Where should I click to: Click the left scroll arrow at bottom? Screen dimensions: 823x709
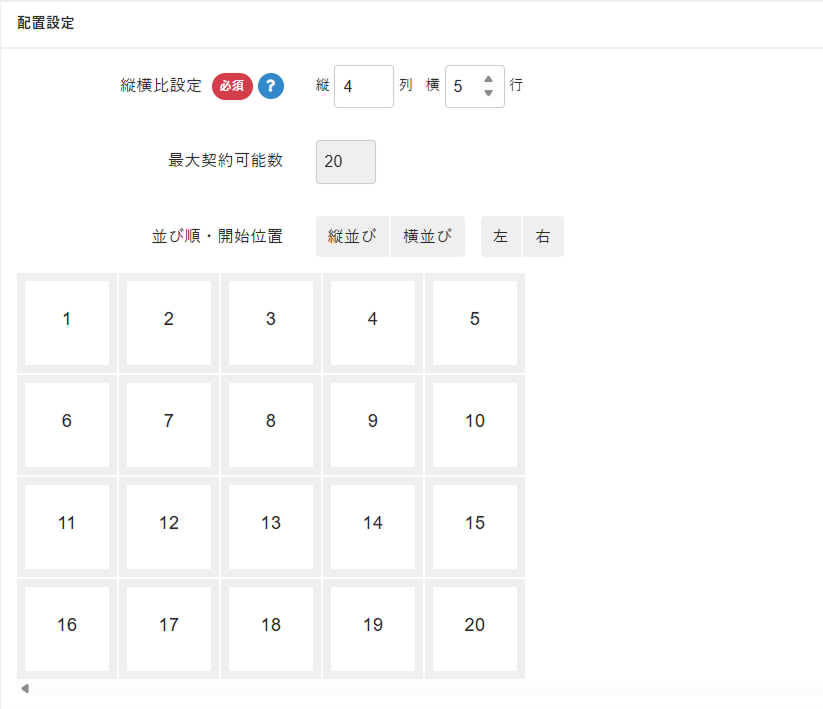click(x=25, y=688)
